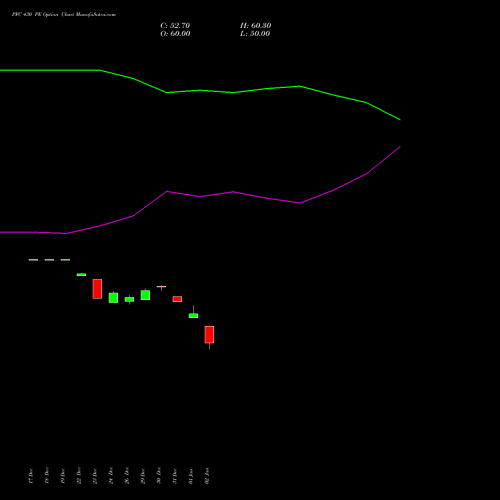Click the '19 Dec' date axis label
The height and width of the screenshot is (500, 500).
[x=63, y=476]
